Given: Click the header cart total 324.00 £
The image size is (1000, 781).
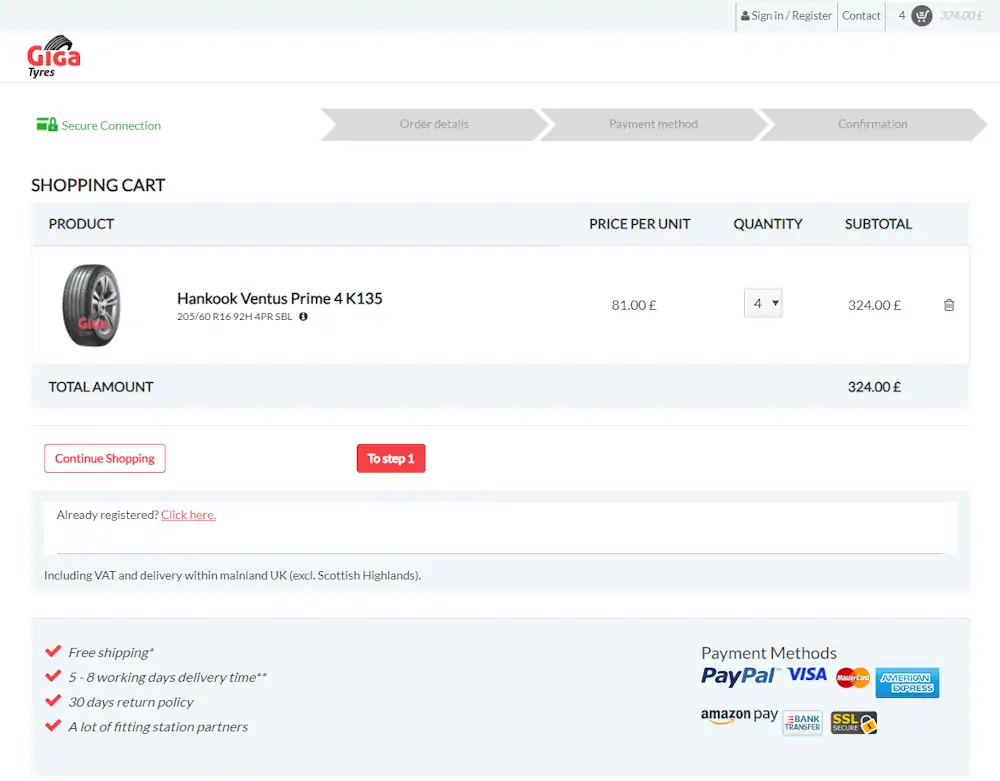Looking at the screenshot, I should point(961,15).
